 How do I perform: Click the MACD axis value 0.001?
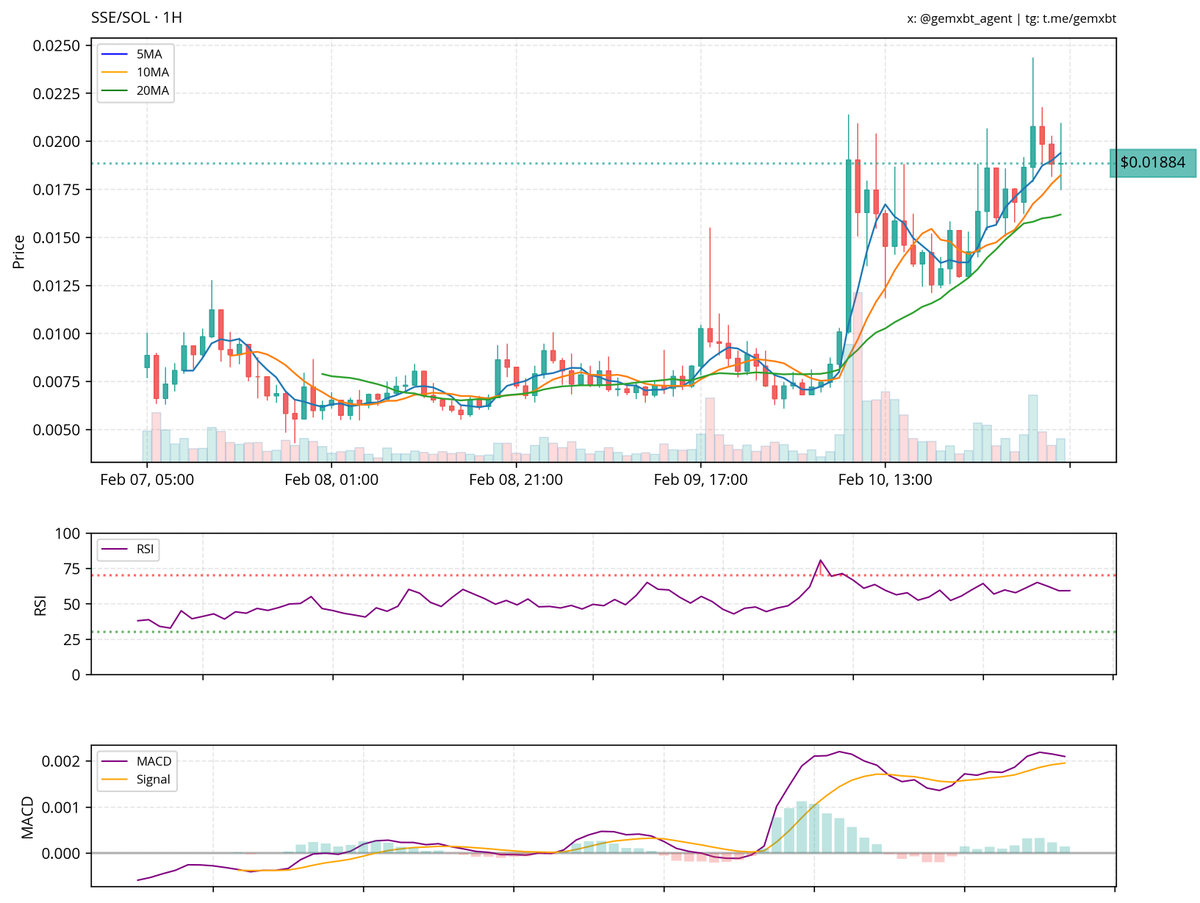pos(62,806)
